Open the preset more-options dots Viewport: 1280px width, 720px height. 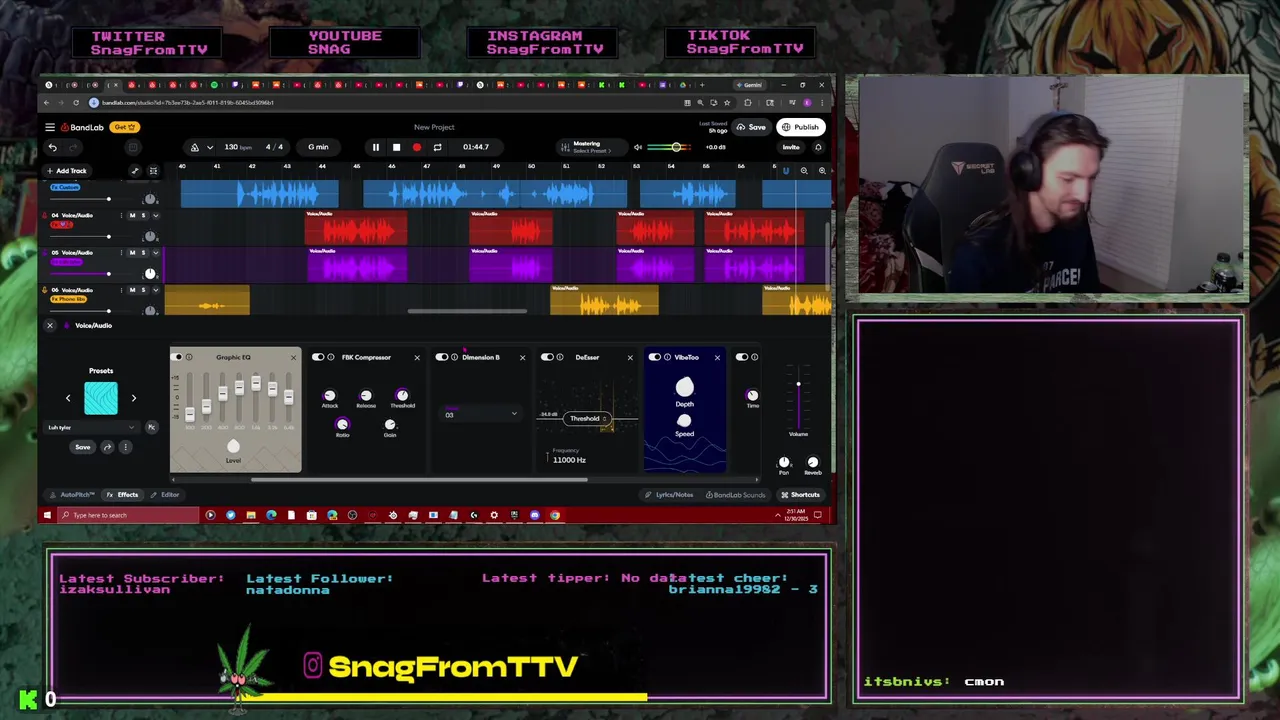(125, 447)
